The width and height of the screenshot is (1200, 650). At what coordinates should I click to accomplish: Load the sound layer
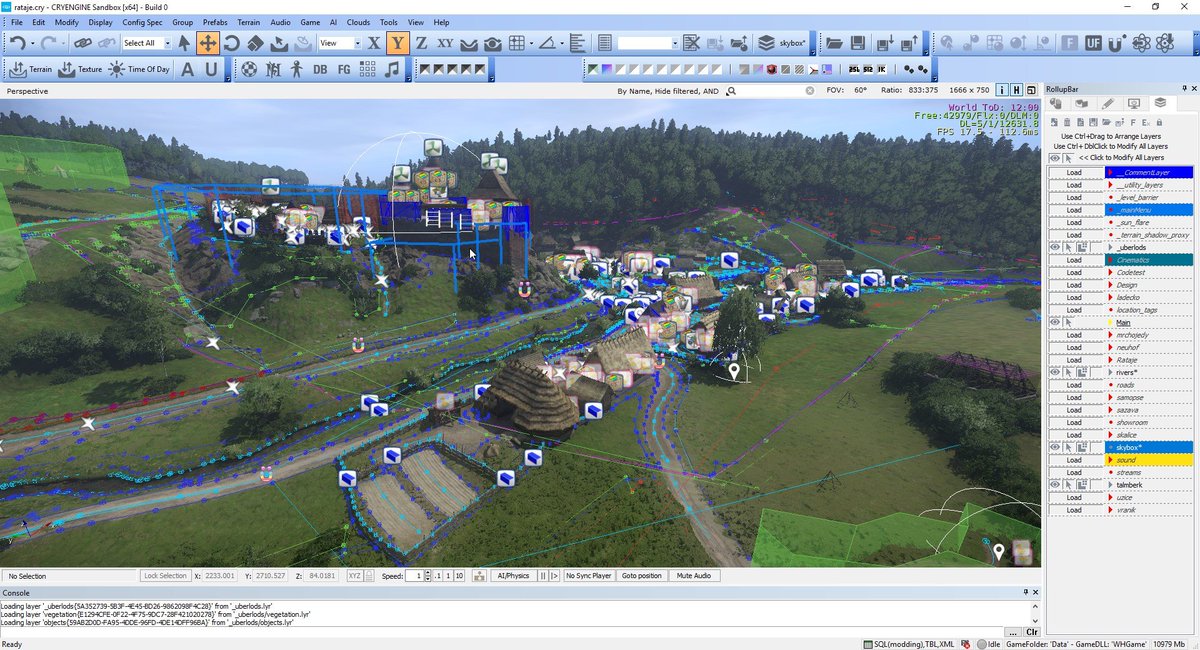1074,460
